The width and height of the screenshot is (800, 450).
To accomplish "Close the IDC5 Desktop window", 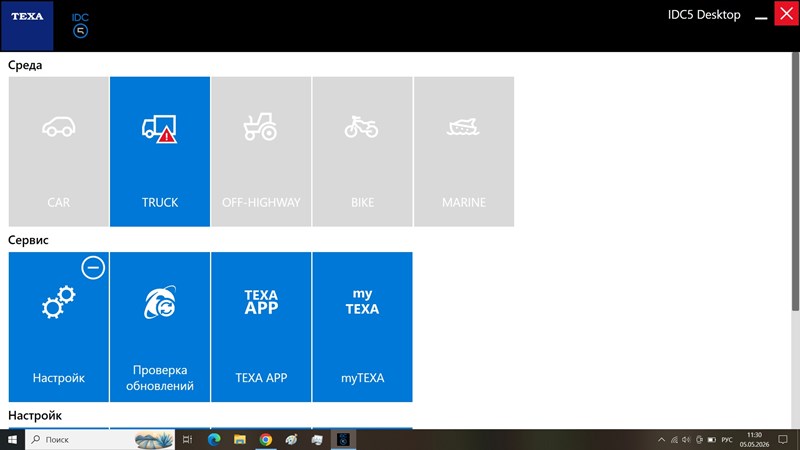I will click(787, 13).
